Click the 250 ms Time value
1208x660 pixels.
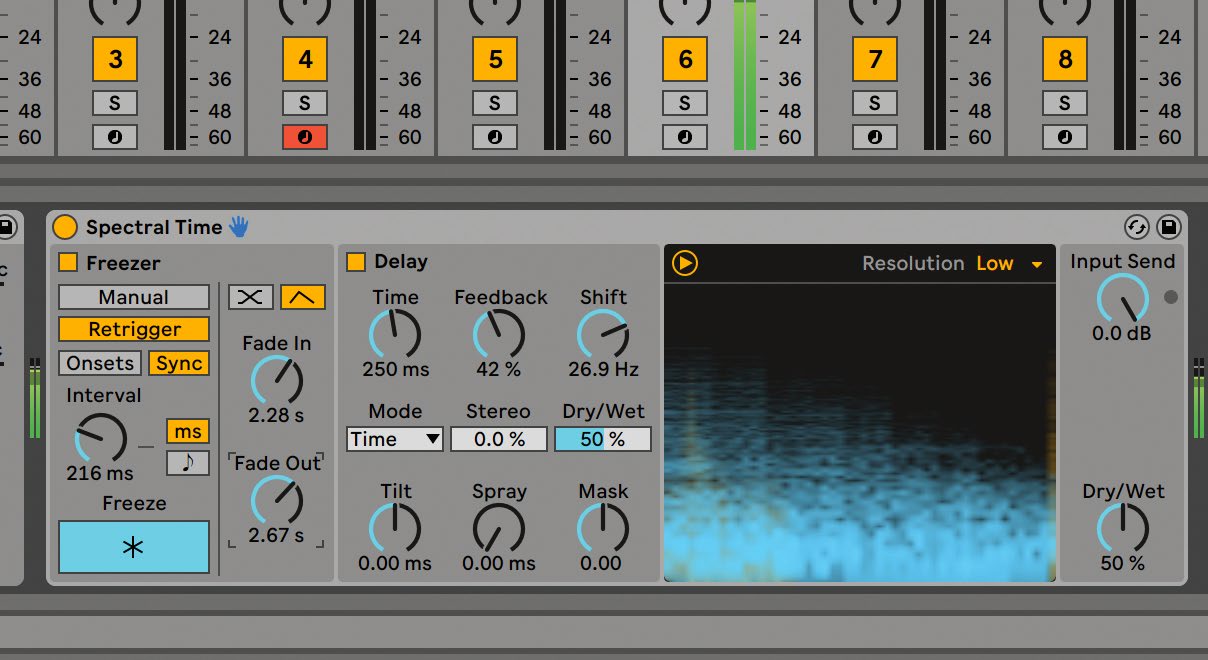395,369
